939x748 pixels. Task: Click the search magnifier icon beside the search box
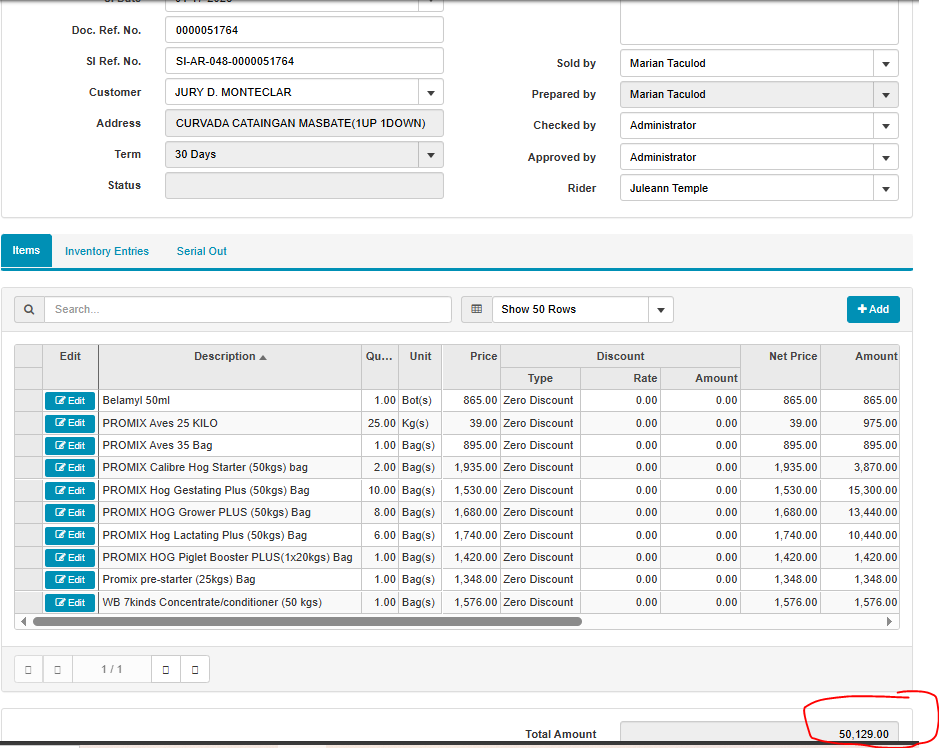click(29, 310)
